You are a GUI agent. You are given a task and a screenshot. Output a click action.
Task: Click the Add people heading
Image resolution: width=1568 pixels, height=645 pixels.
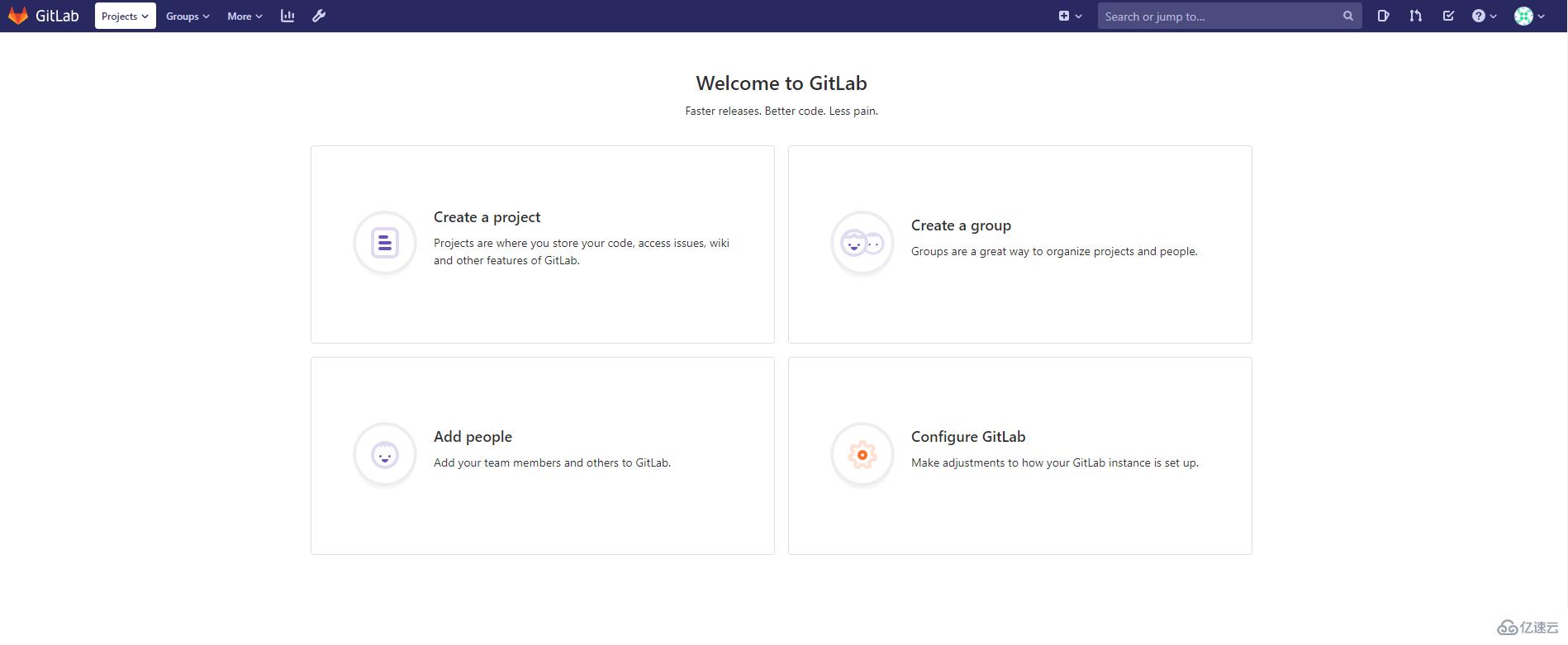click(x=473, y=437)
